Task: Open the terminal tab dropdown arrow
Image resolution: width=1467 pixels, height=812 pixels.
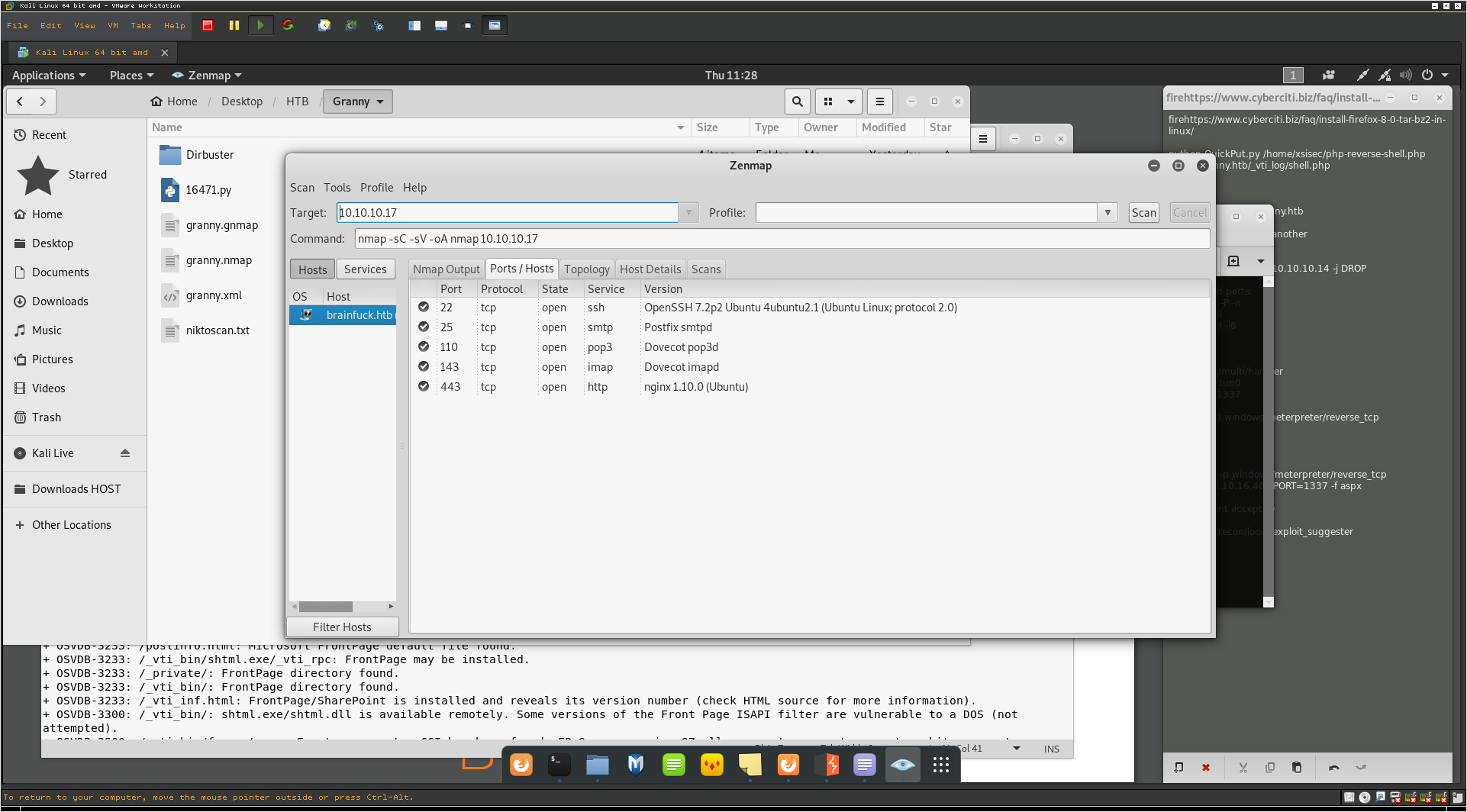Action: pos(1261,261)
